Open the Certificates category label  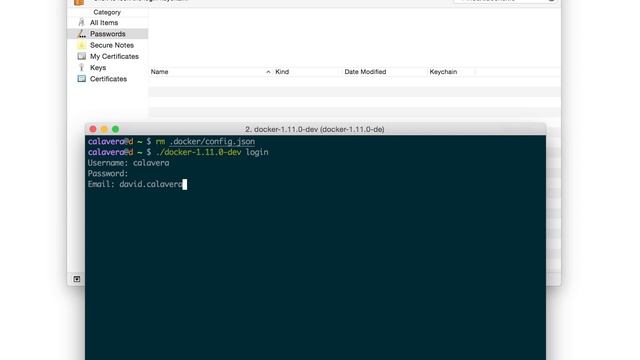point(108,79)
